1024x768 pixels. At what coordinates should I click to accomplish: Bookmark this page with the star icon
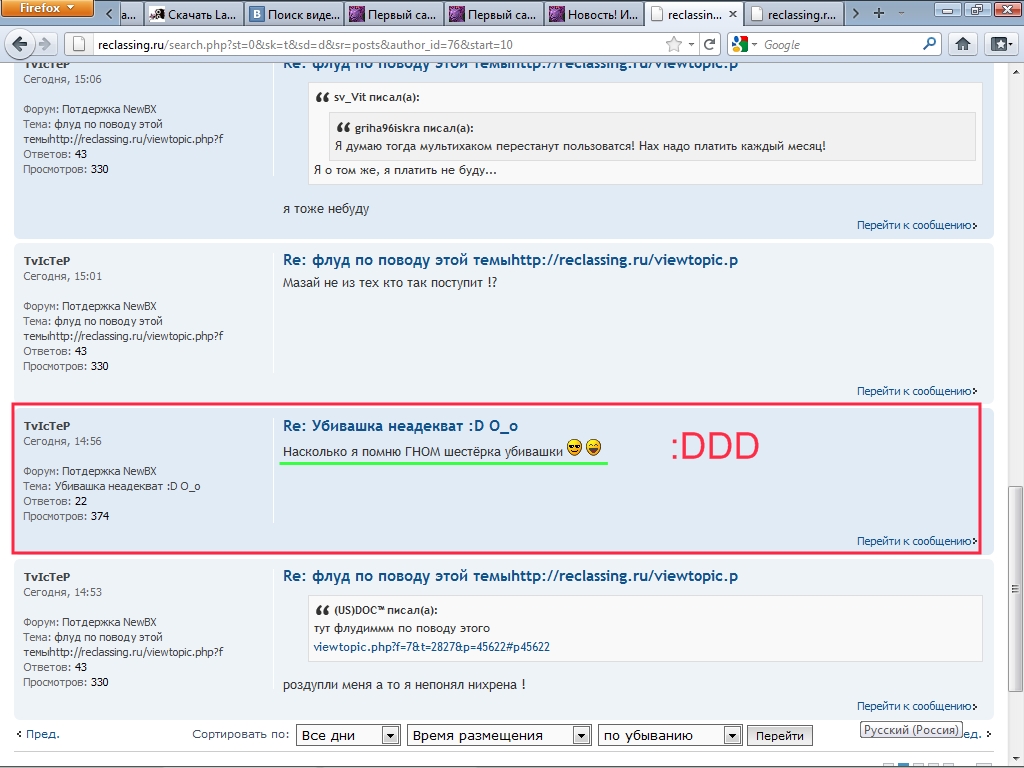point(675,44)
